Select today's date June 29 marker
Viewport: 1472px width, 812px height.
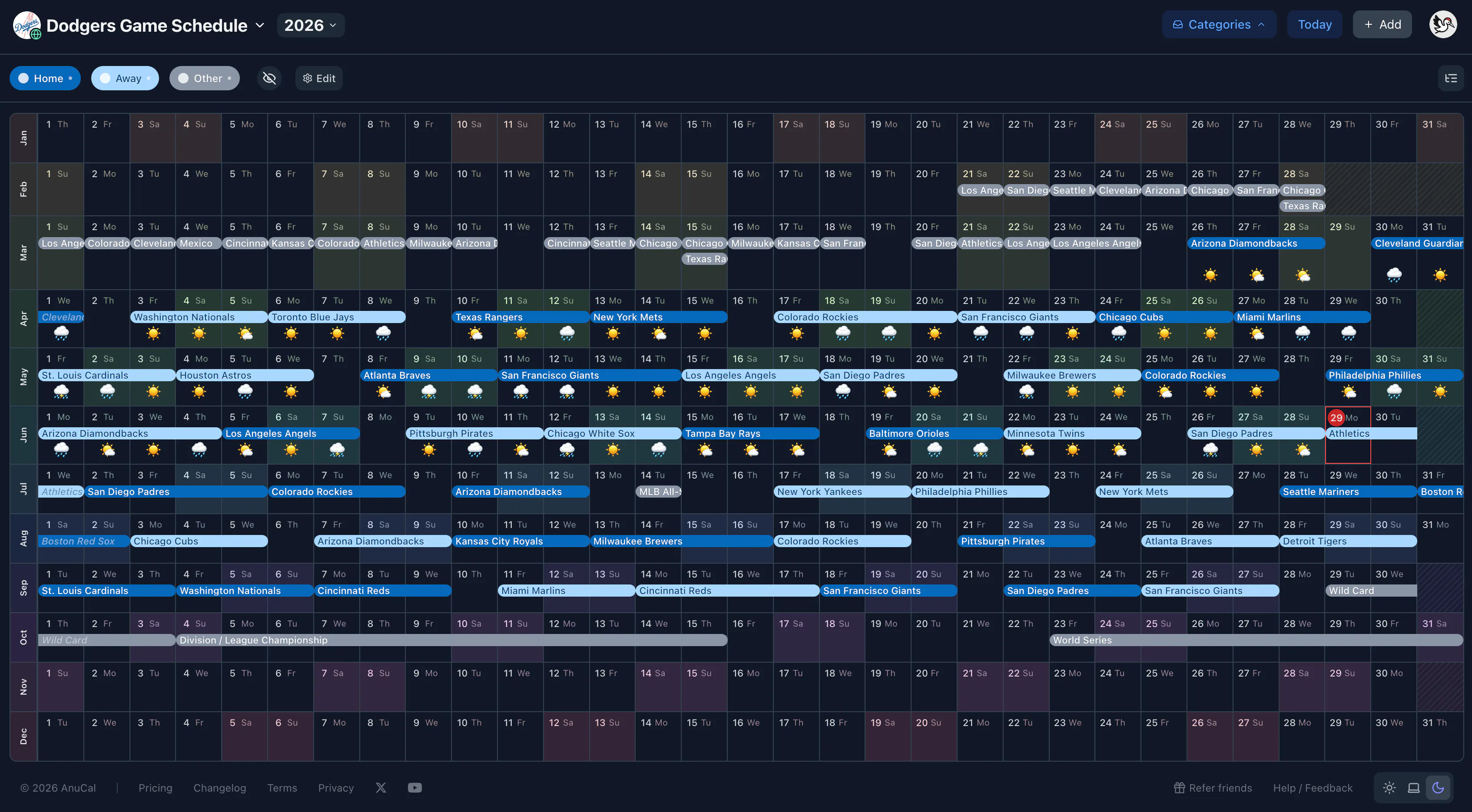tap(1336, 417)
